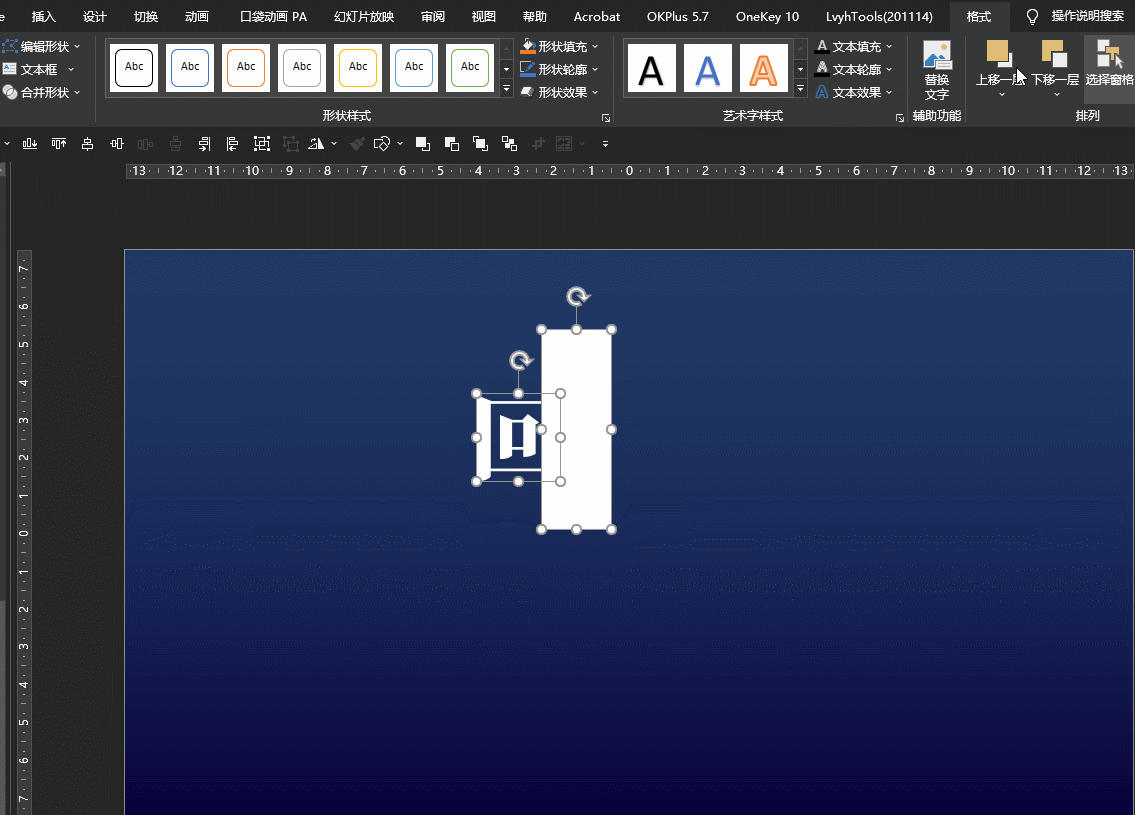Switch to the 审阅 ribbon tab
Screen dimensions: 1135x815
coord(433,17)
